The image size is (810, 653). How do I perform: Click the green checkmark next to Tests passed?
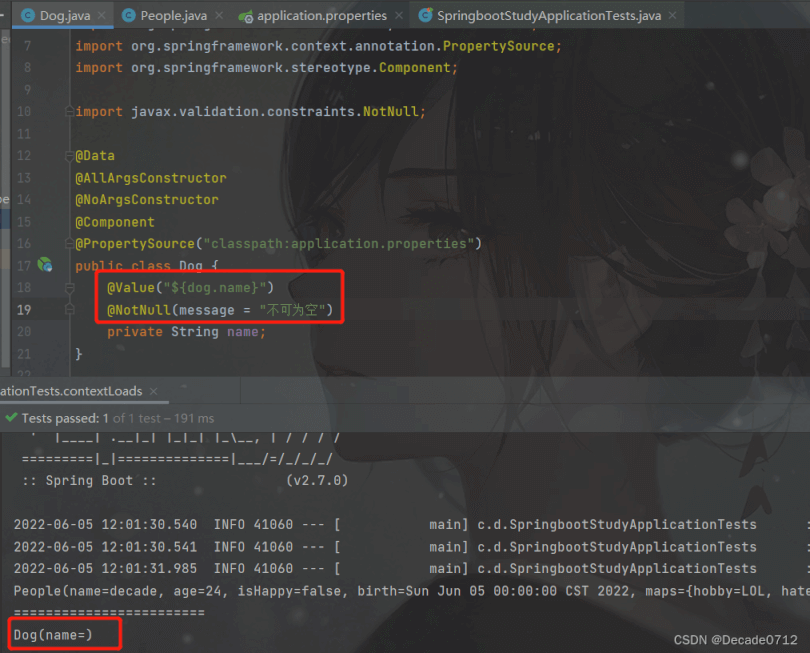(11, 418)
